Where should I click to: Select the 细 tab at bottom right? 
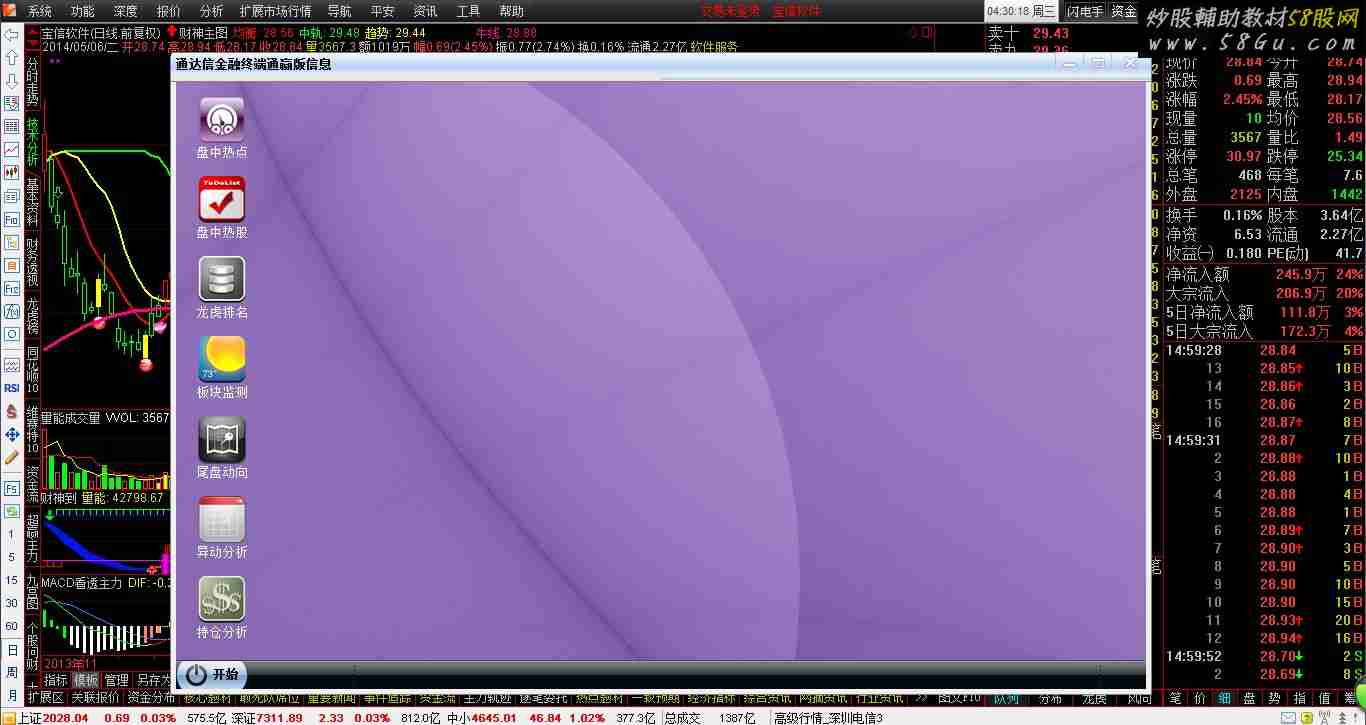tap(1224, 698)
